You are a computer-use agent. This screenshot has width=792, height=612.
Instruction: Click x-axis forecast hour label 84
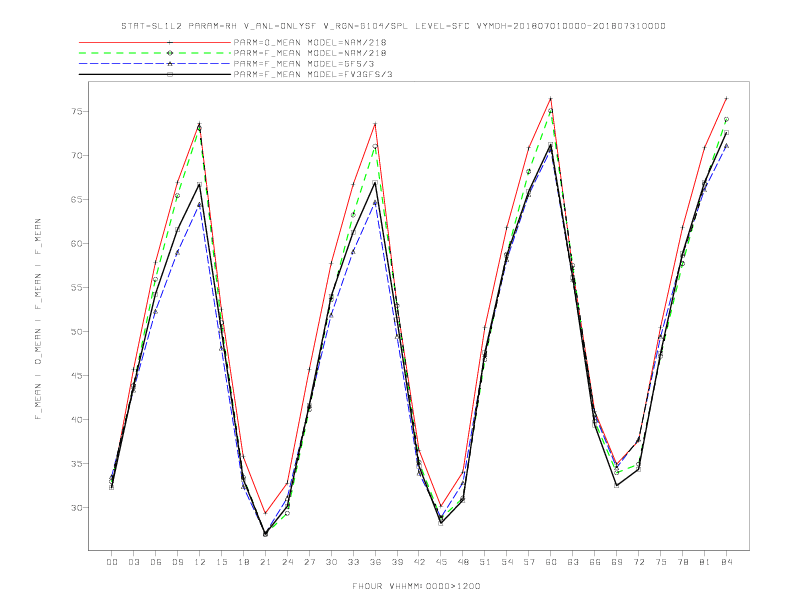[x=726, y=562]
